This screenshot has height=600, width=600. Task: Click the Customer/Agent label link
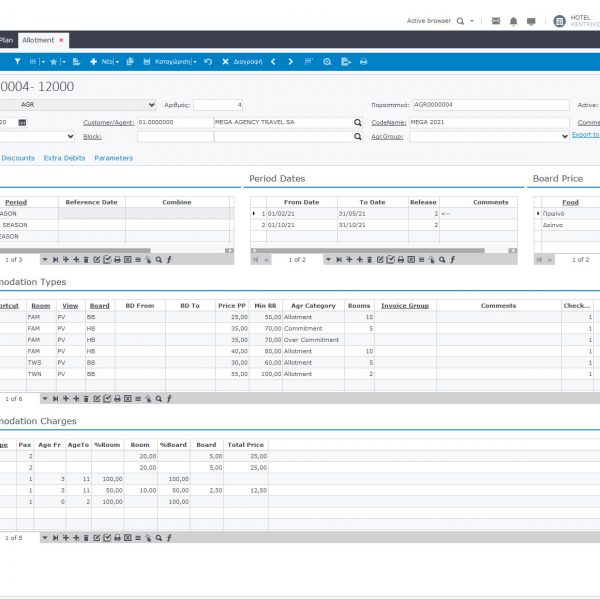(109, 122)
